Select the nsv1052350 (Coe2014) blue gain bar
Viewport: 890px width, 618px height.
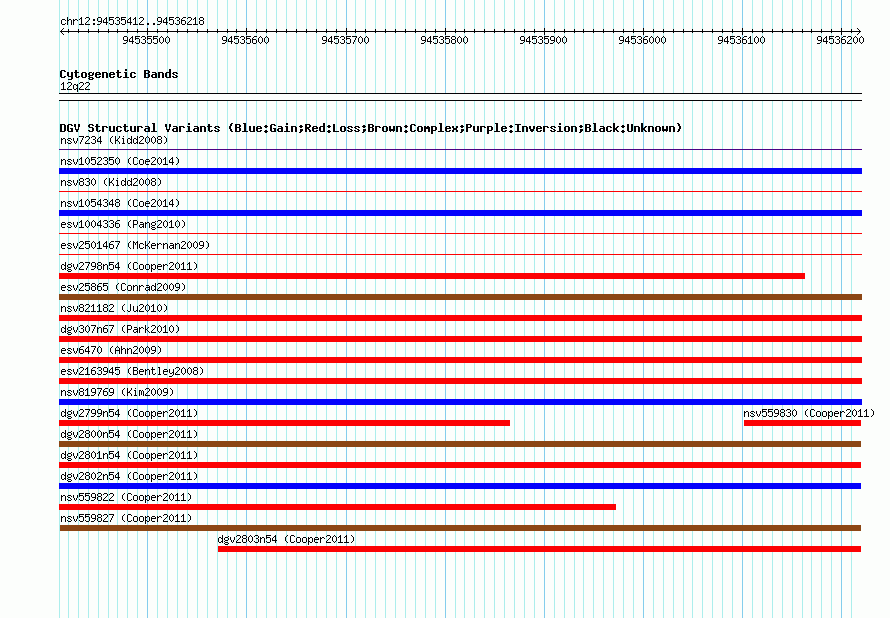coord(460,171)
